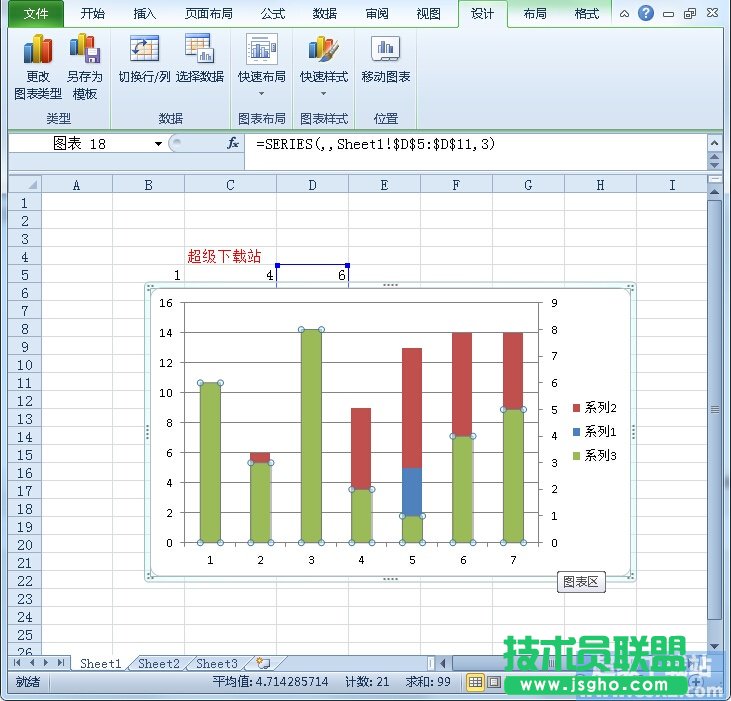Screen dimensions: 731x701
Task: Open 选择数据 (Select Data) dialog
Action: (199, 50)
